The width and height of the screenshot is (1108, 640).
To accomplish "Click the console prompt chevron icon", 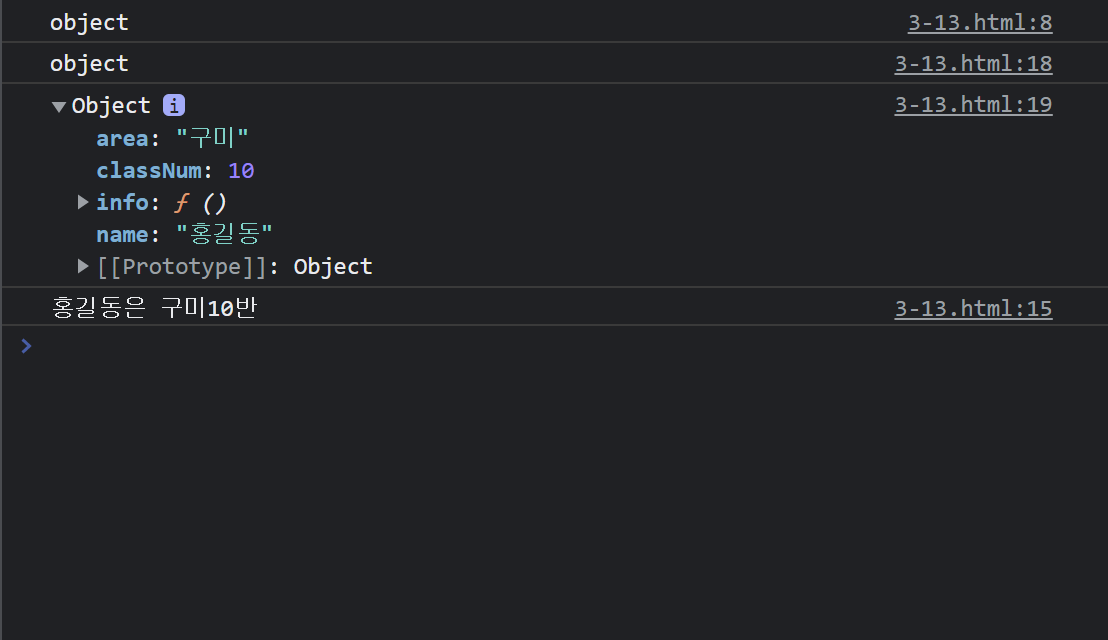I will [x=26, y=346].
